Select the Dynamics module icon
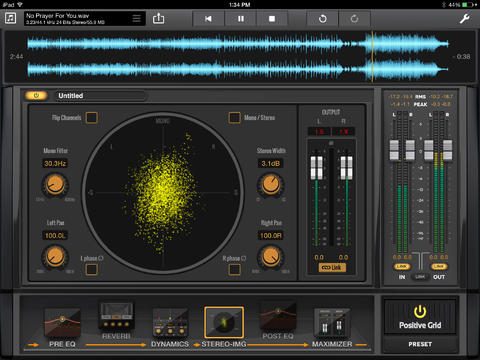480x360 pixels. point(170,323)
